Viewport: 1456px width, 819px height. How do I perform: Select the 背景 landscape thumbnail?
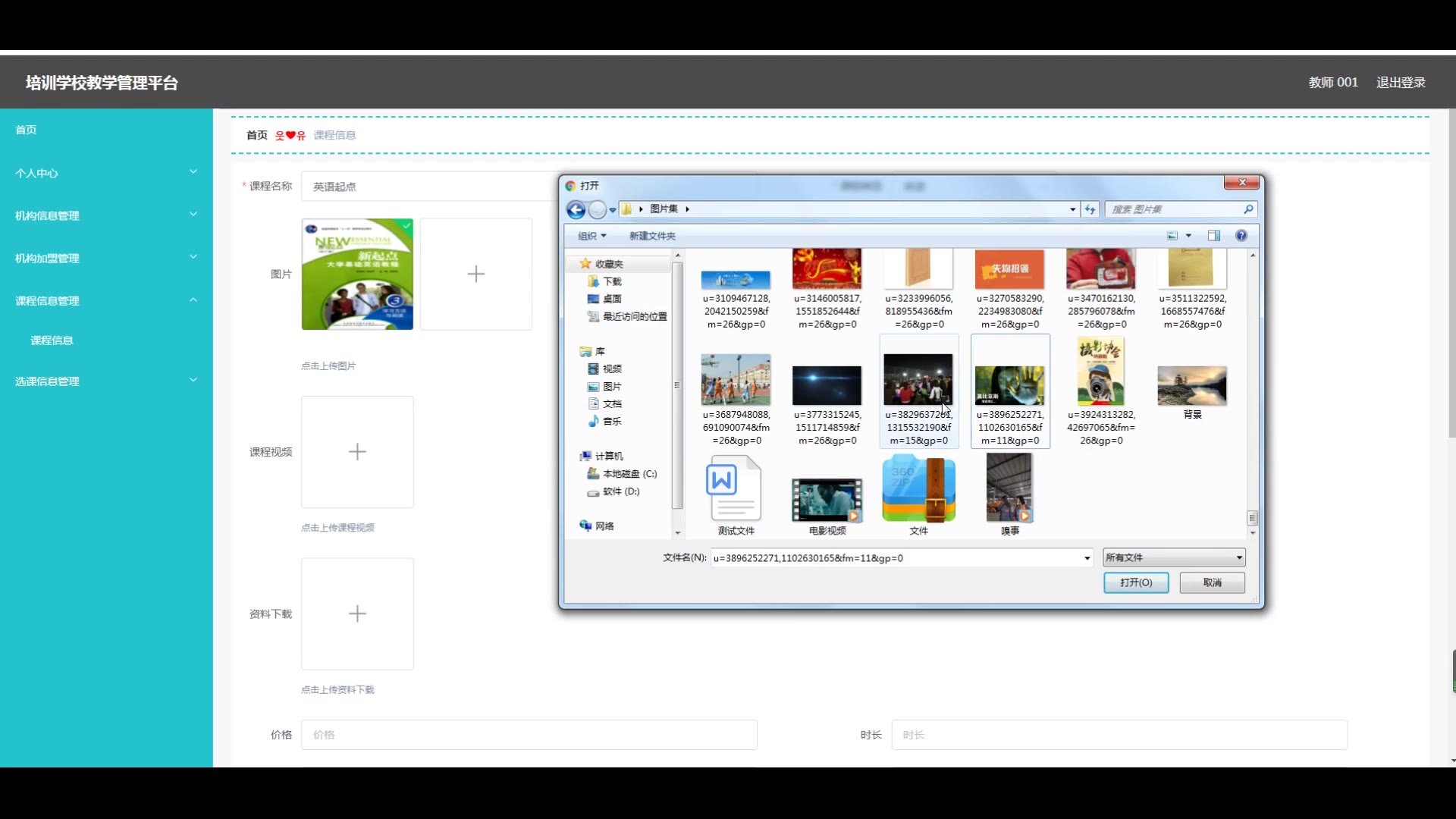click(1191, 387)
